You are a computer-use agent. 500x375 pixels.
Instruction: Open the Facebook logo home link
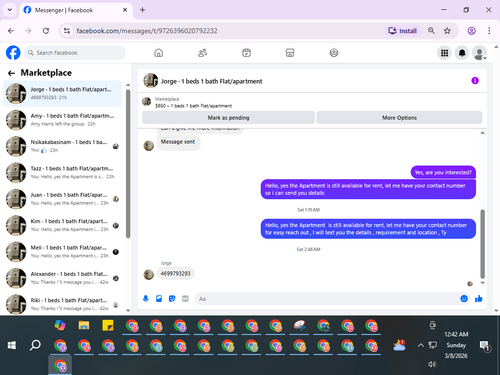pos(13,53)
